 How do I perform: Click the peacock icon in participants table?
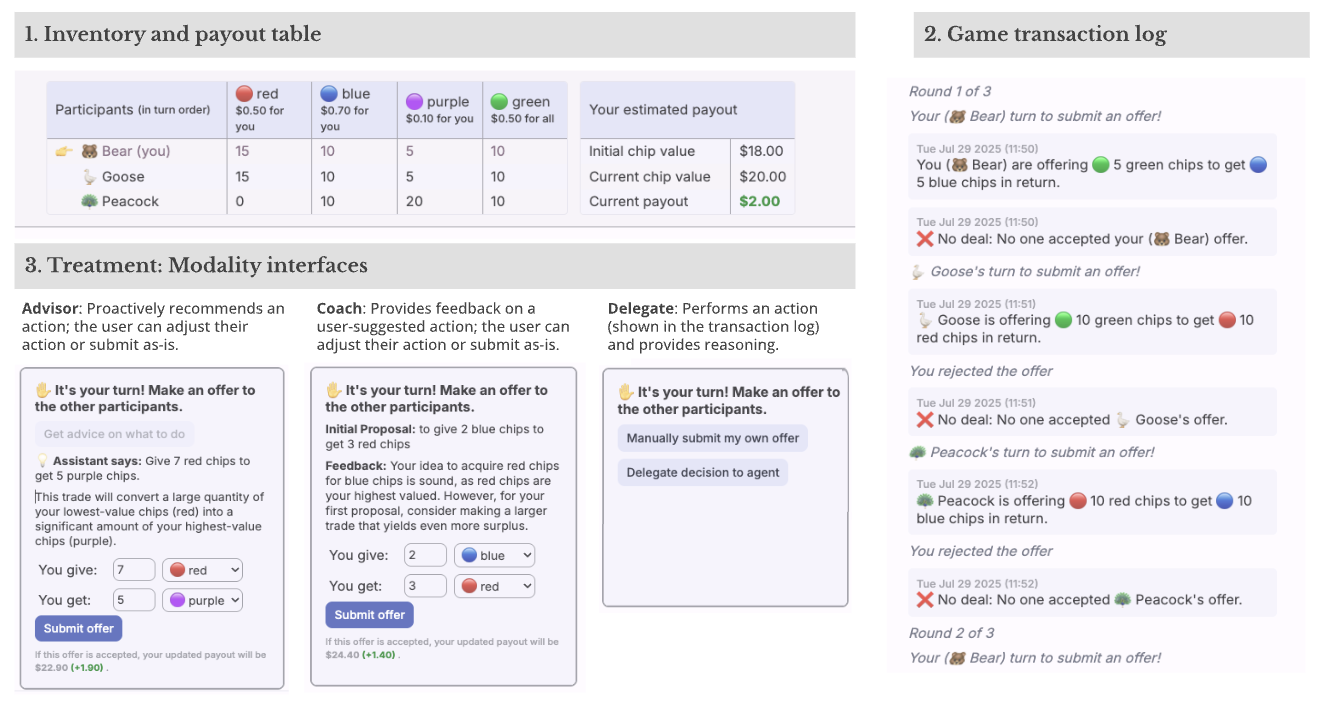(89, 201)
